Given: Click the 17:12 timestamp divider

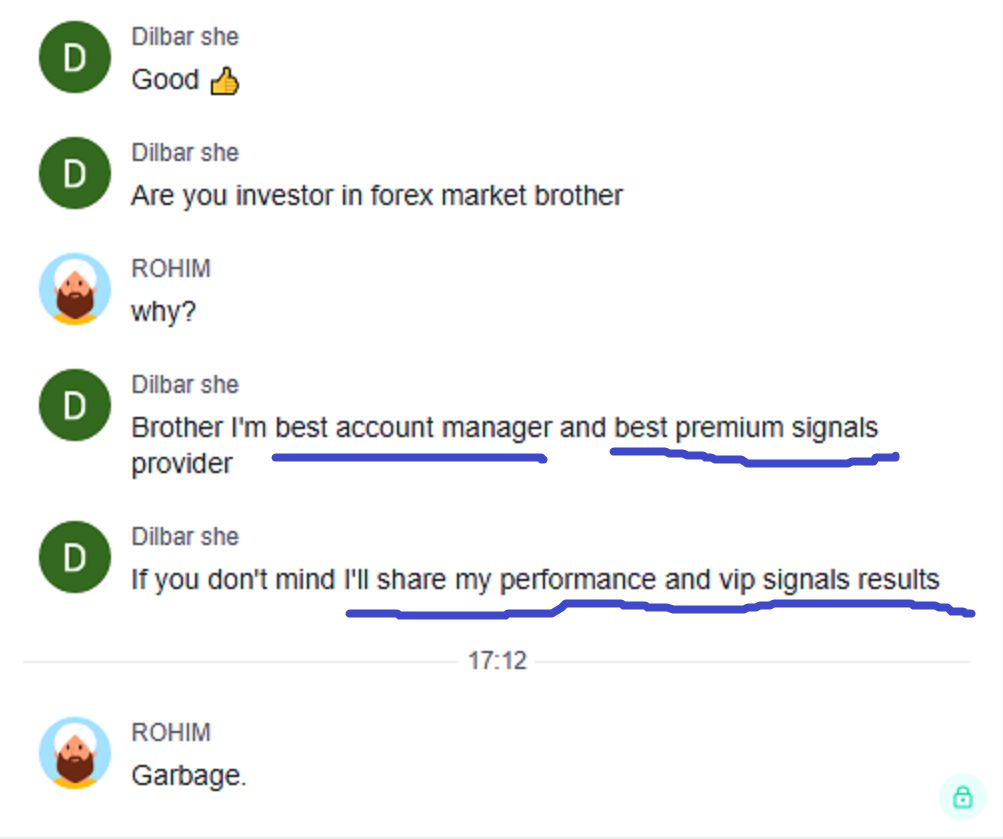Looking at the screenshot, I should coord(497,661).
